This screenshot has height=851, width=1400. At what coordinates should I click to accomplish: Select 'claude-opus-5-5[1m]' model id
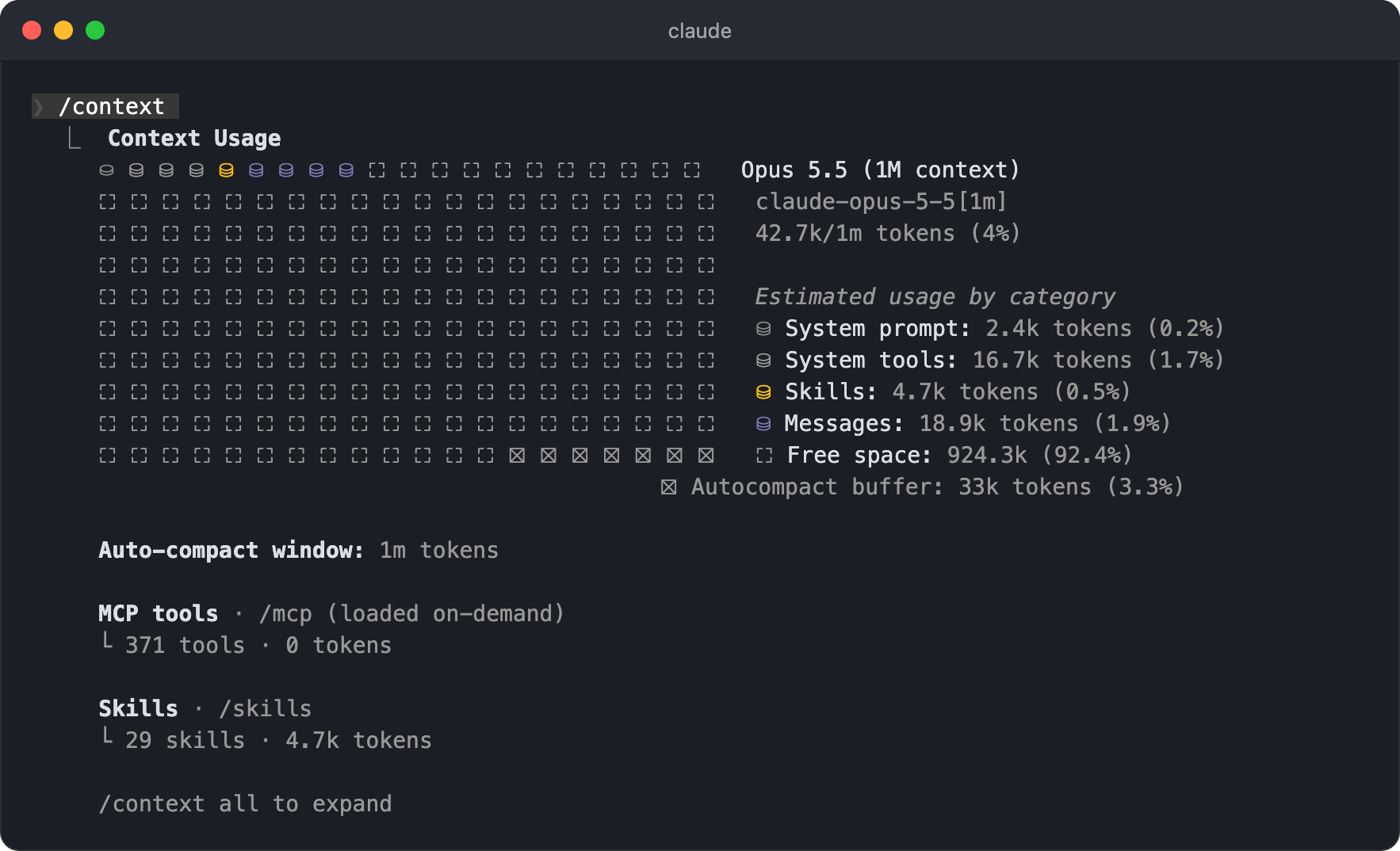[881, 201]
